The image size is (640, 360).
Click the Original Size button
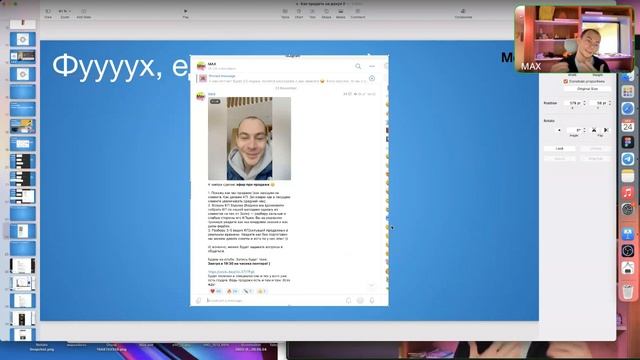(587, 89)
